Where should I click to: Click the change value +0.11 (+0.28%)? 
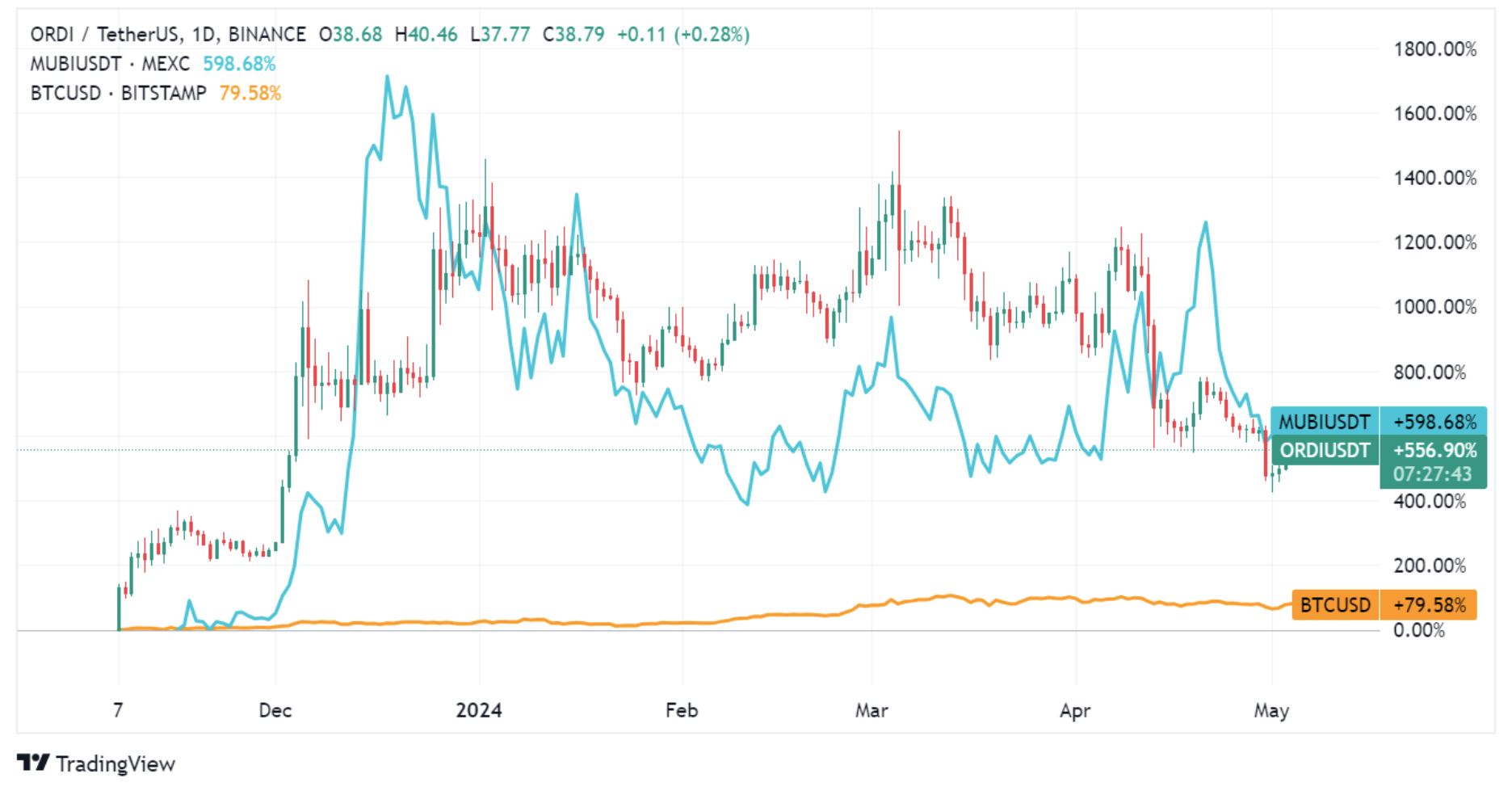tap(683, 35)
